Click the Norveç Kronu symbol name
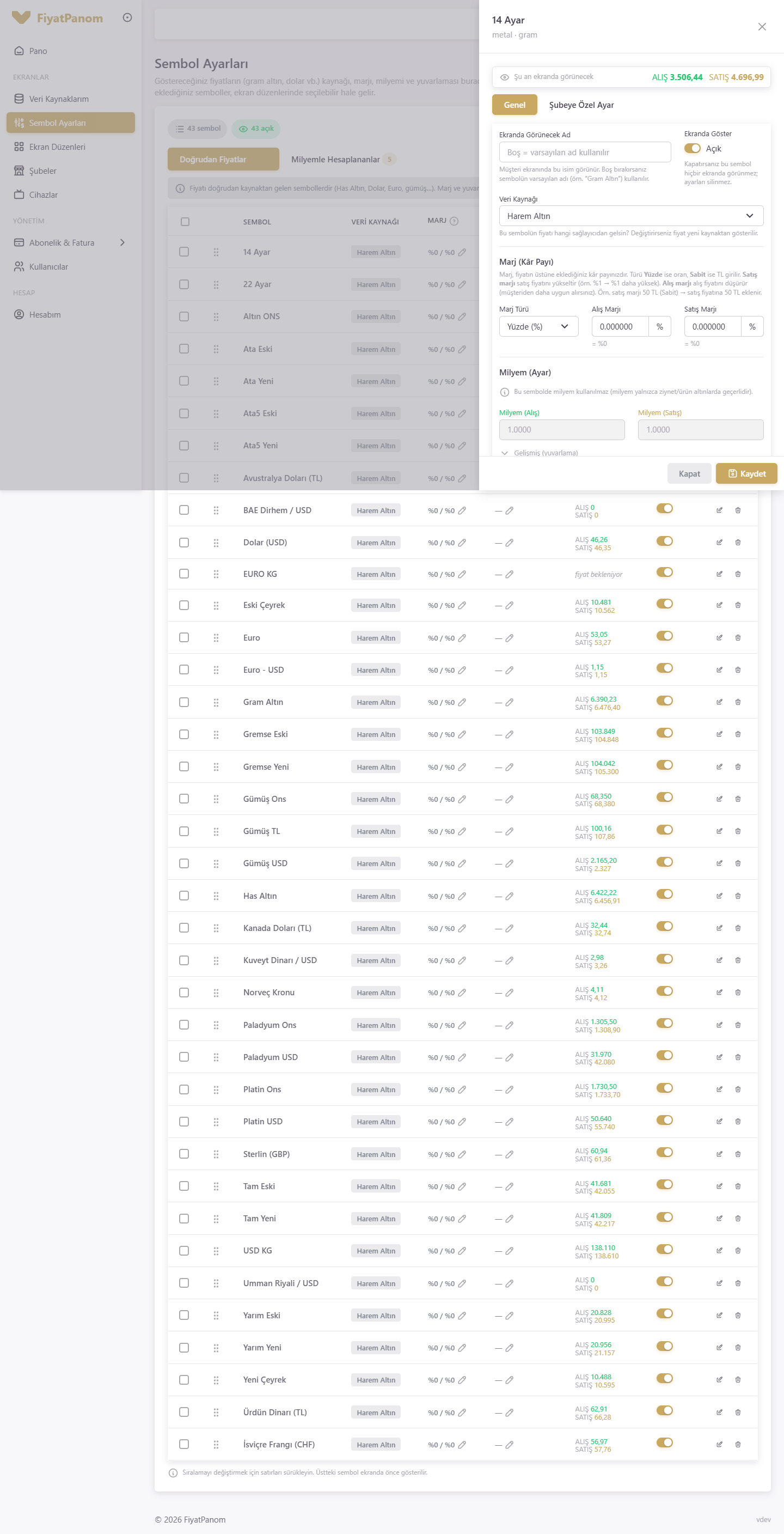This screenshot has height=1534, width=784. click(268, 993)
